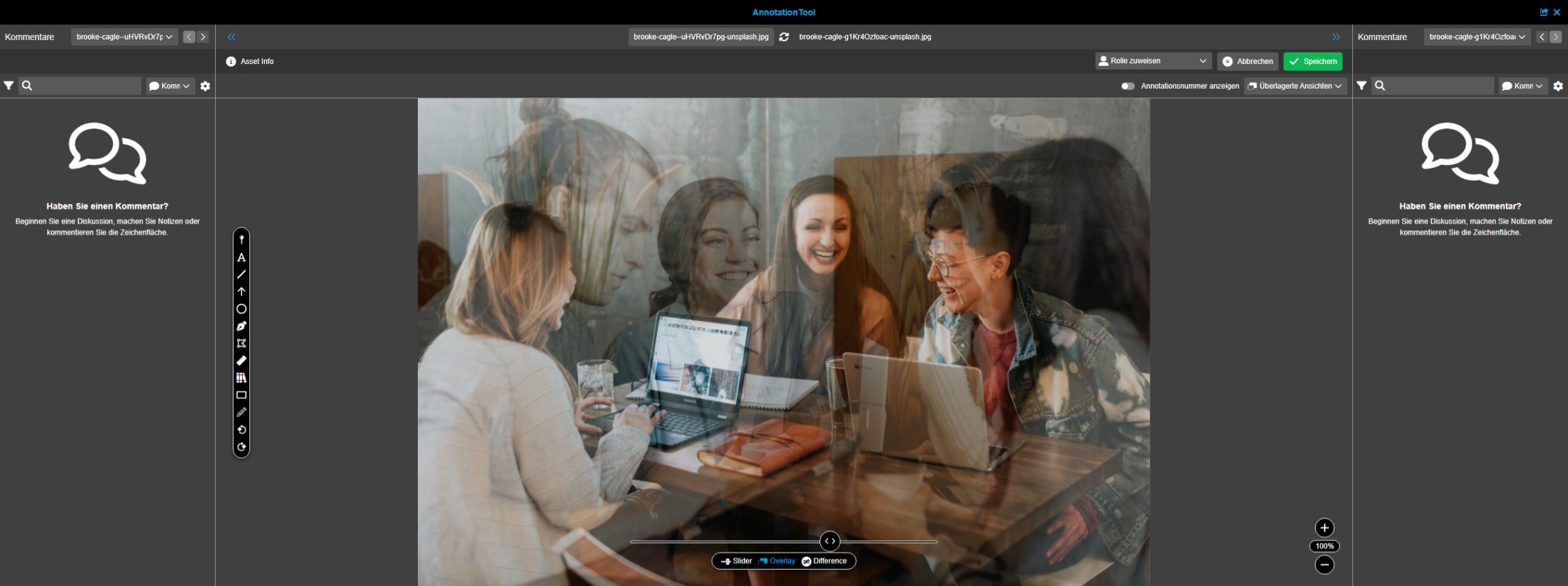Image resolution: width=1568 pixels, height=586 pixels.
Task: Open the books library tool
Action: point(242,378)
